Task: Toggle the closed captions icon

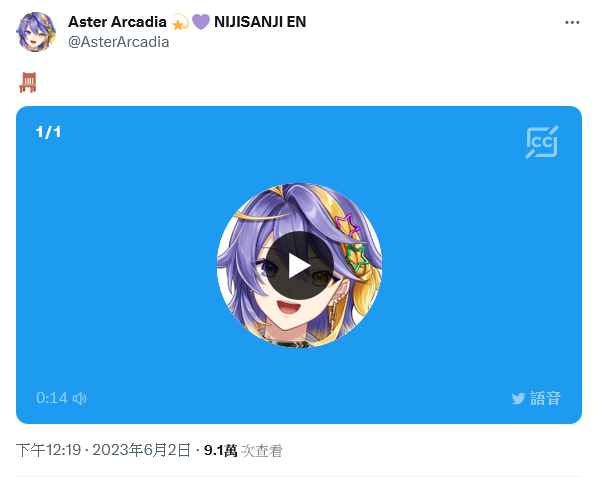Action: click(x=542, y=142)
